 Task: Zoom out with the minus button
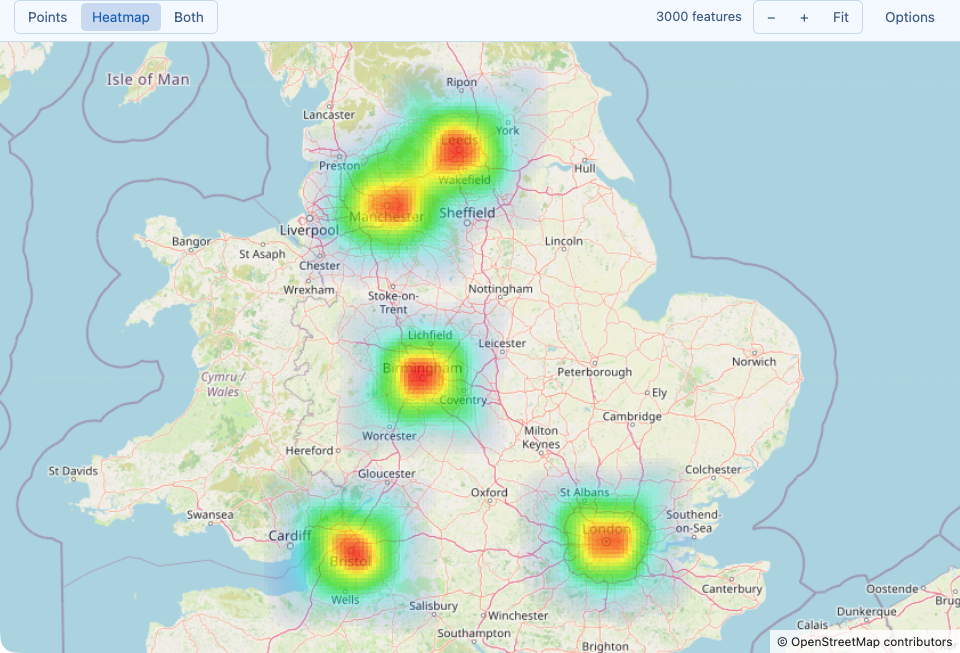771,17
